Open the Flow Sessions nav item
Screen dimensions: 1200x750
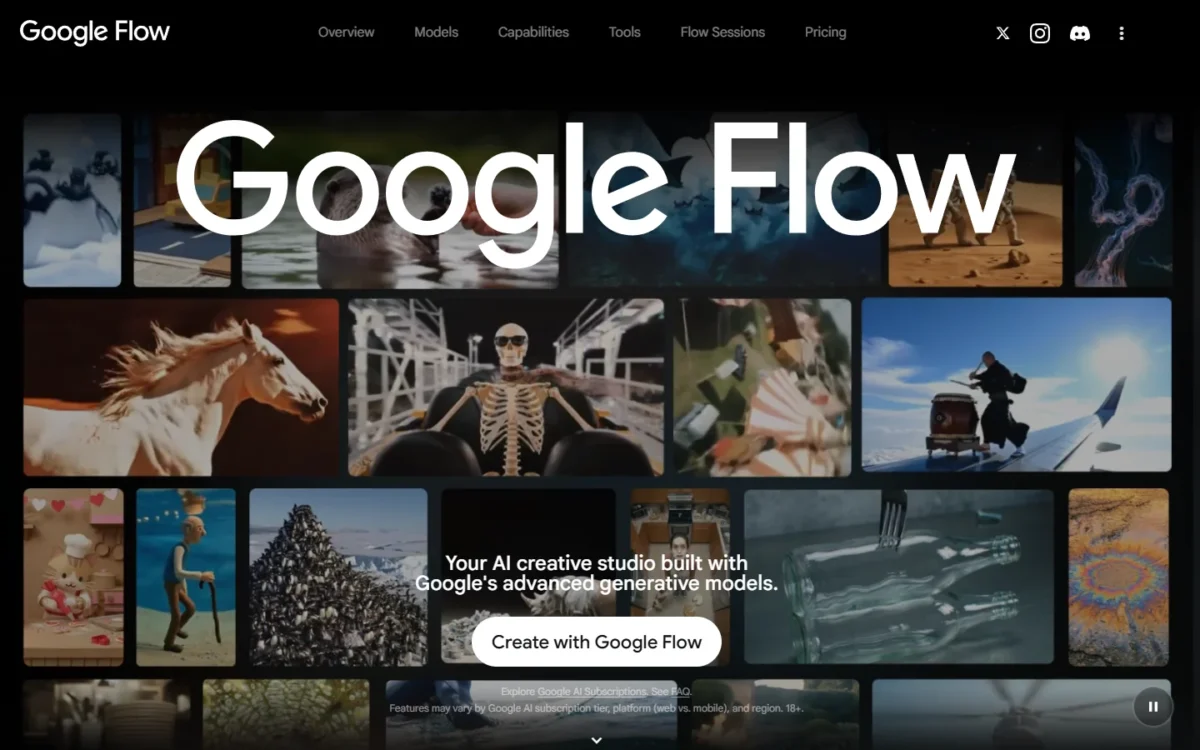[x=722, y=32]
